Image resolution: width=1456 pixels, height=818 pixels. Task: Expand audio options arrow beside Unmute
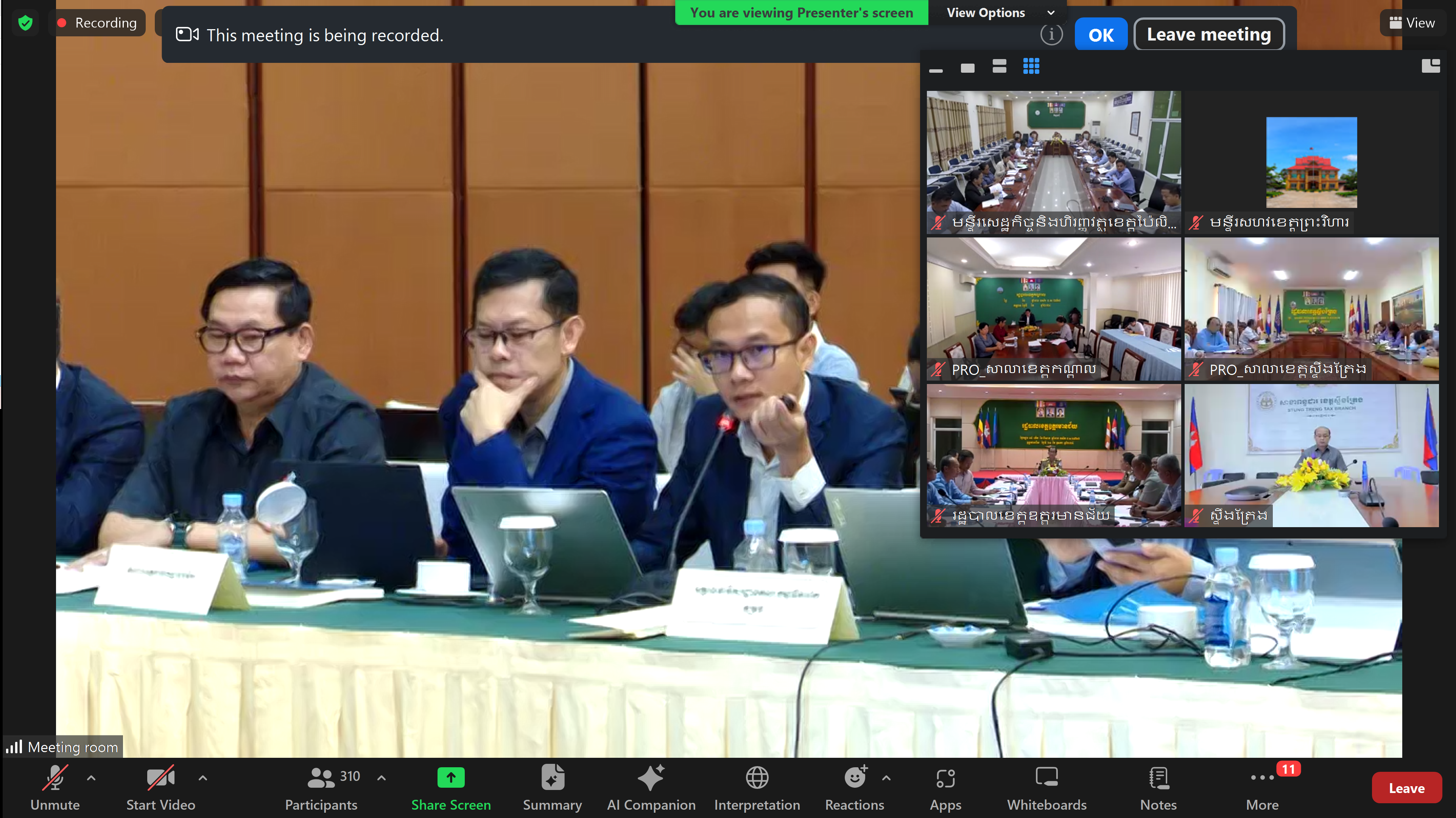[91, 778]
